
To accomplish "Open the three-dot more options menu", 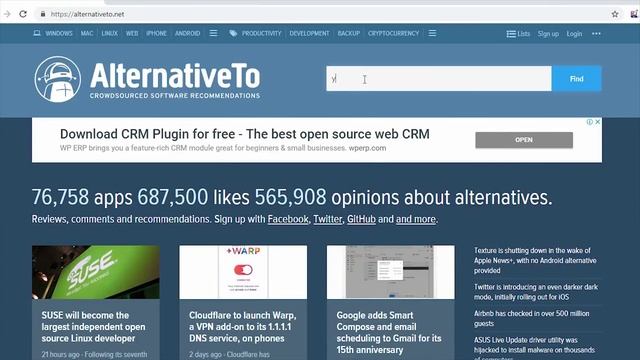I will point(596,33).
